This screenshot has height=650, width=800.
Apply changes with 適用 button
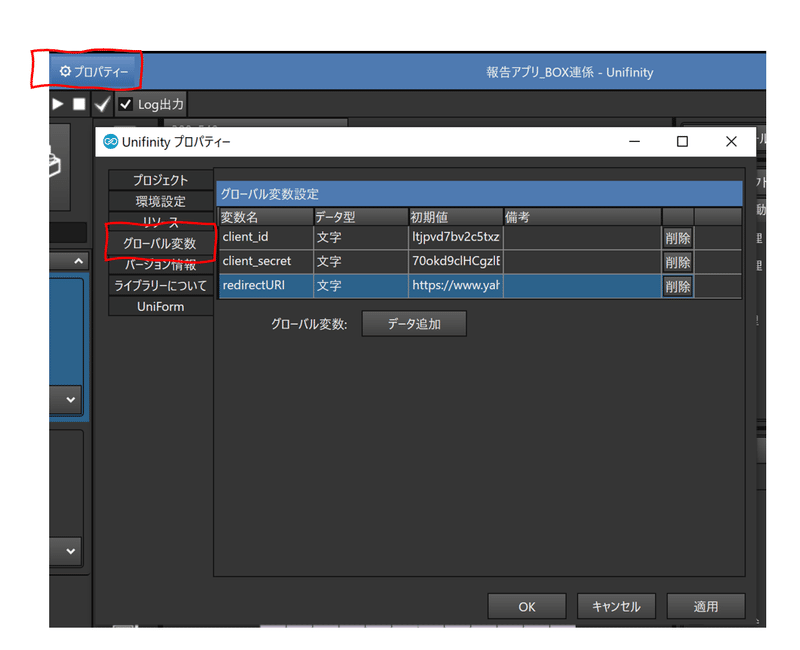[706, 606]
